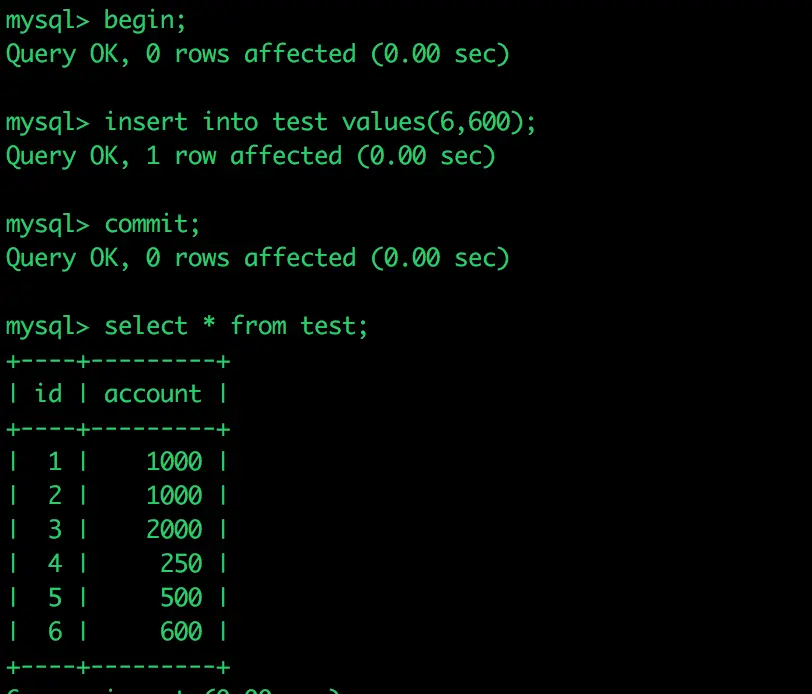The height and width of the screenshot is (694, 812).
Task: Click account value 2000 in row 3
Action: tap(174, 530)
